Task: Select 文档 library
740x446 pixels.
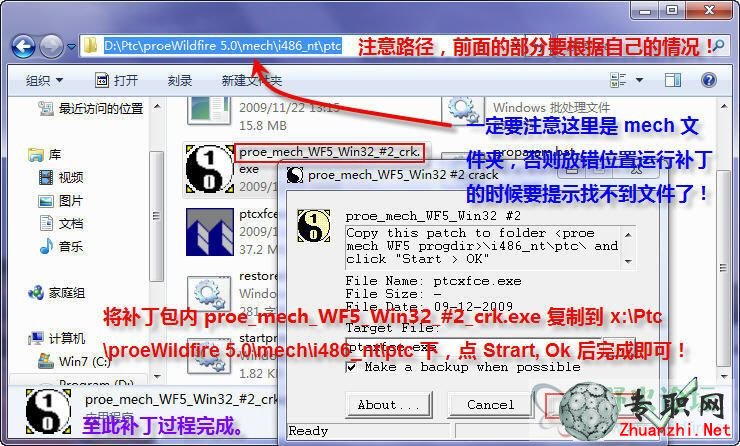Action: coord(61,223)
